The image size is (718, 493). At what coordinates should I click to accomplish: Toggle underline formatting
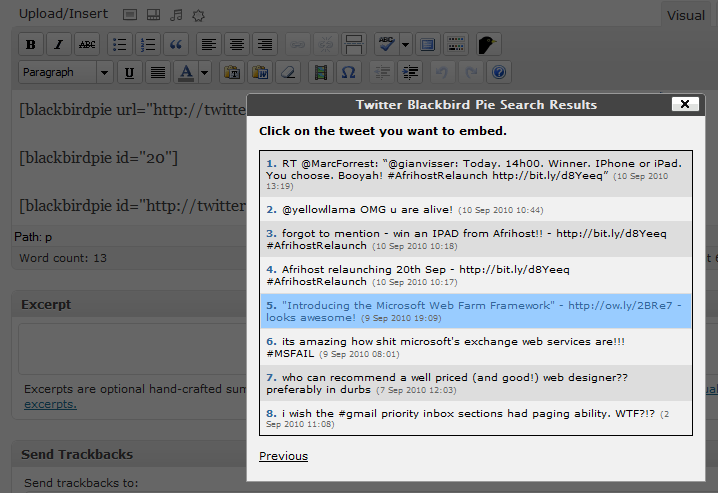coord(130,72)
